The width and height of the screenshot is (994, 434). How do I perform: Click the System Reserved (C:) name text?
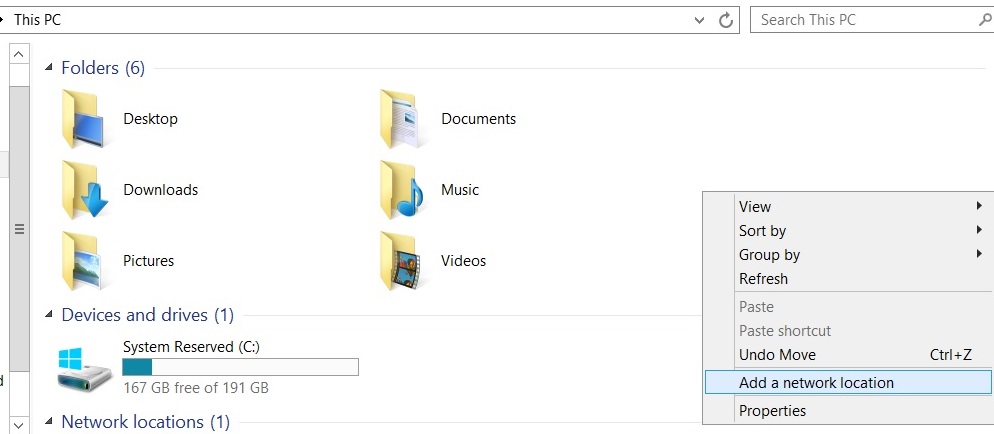click(191, 347)
